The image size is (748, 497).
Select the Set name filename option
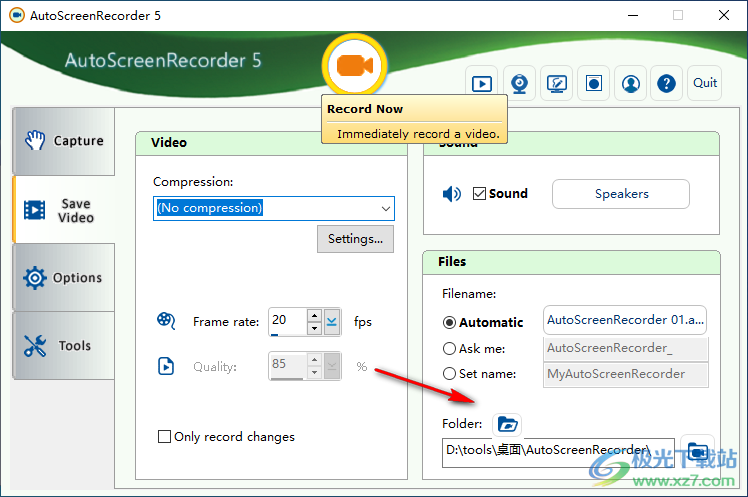pyautogui.click(x=449, y=373)
